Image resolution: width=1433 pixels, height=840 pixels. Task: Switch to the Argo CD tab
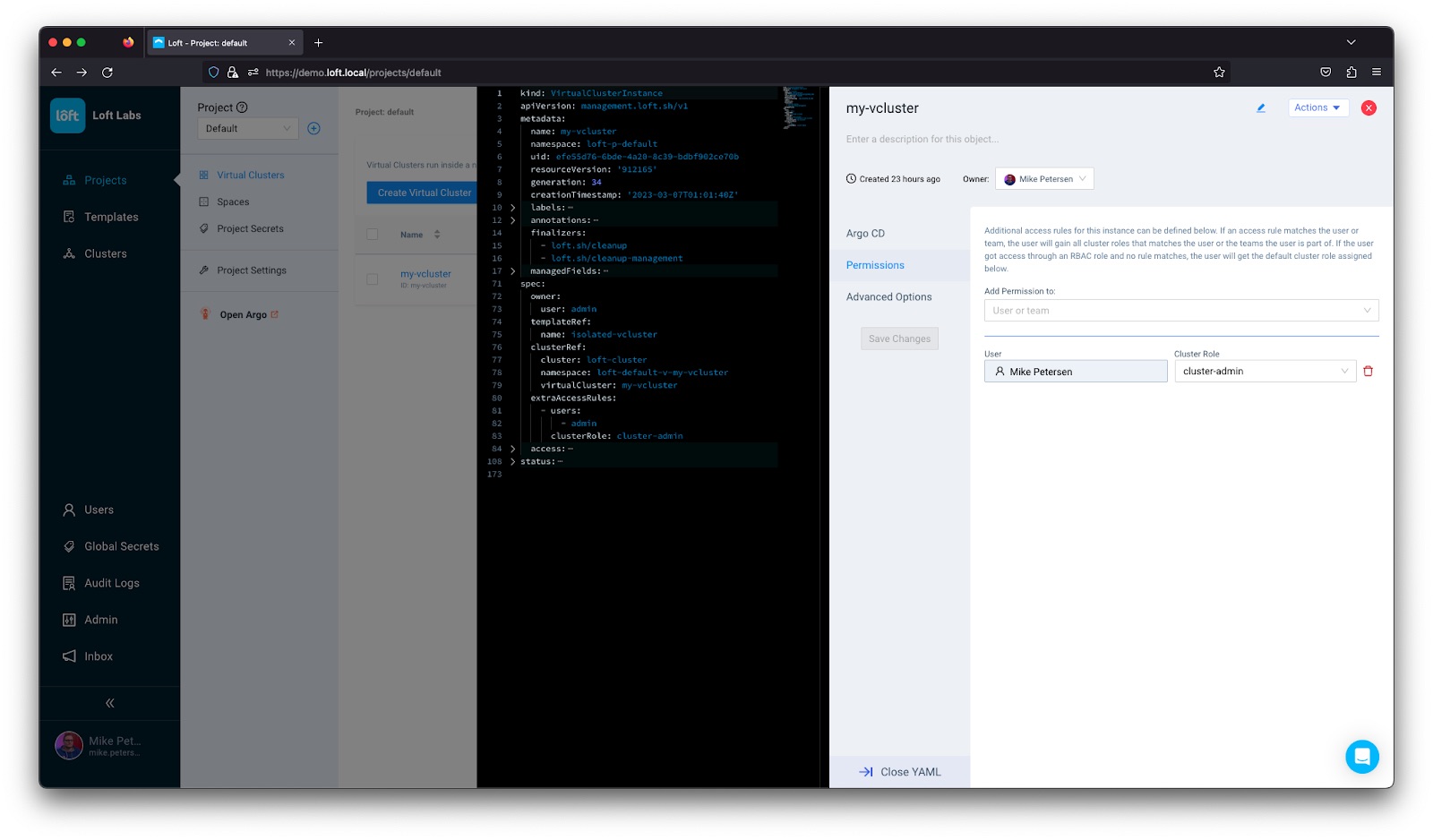click(865, 233)
